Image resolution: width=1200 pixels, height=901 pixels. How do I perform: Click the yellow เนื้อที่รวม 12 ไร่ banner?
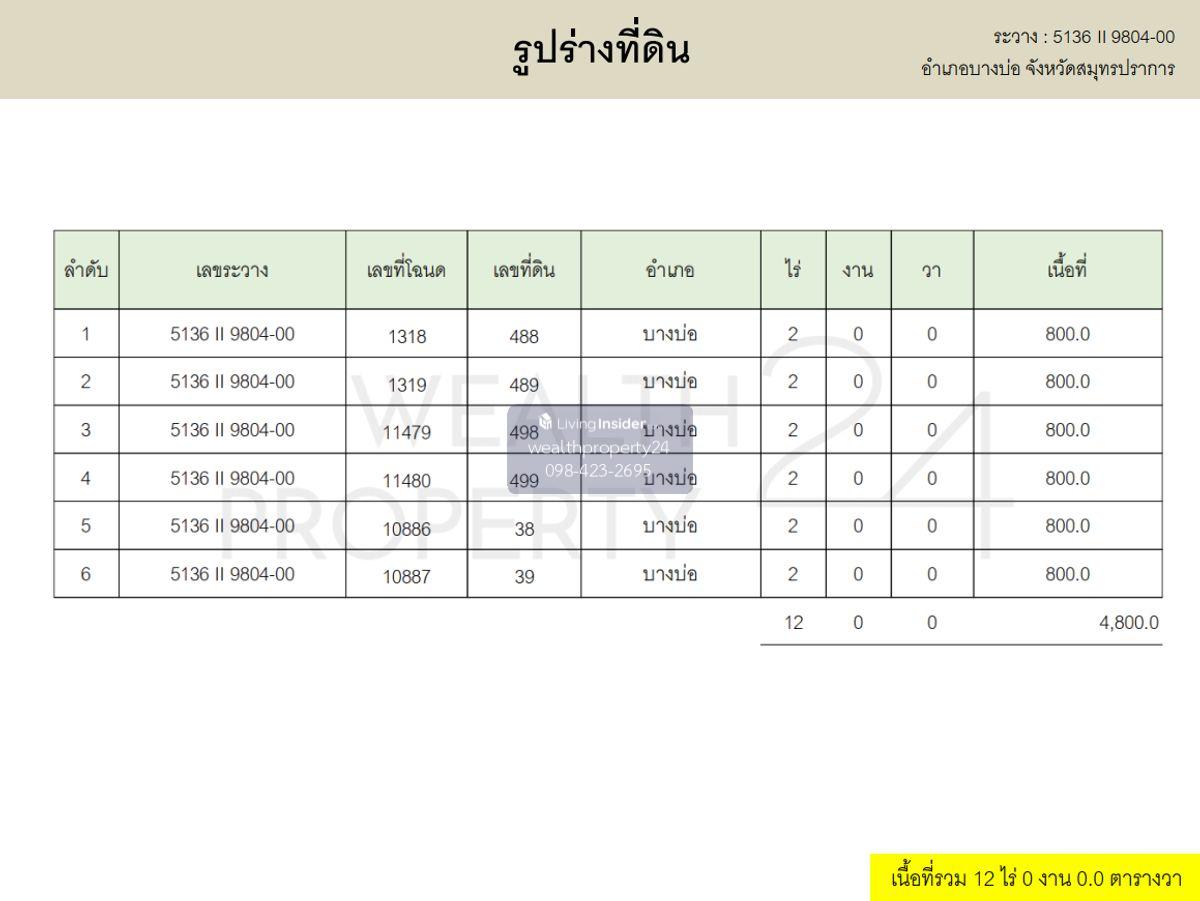pyautogui.click(x=1035, y=879)
